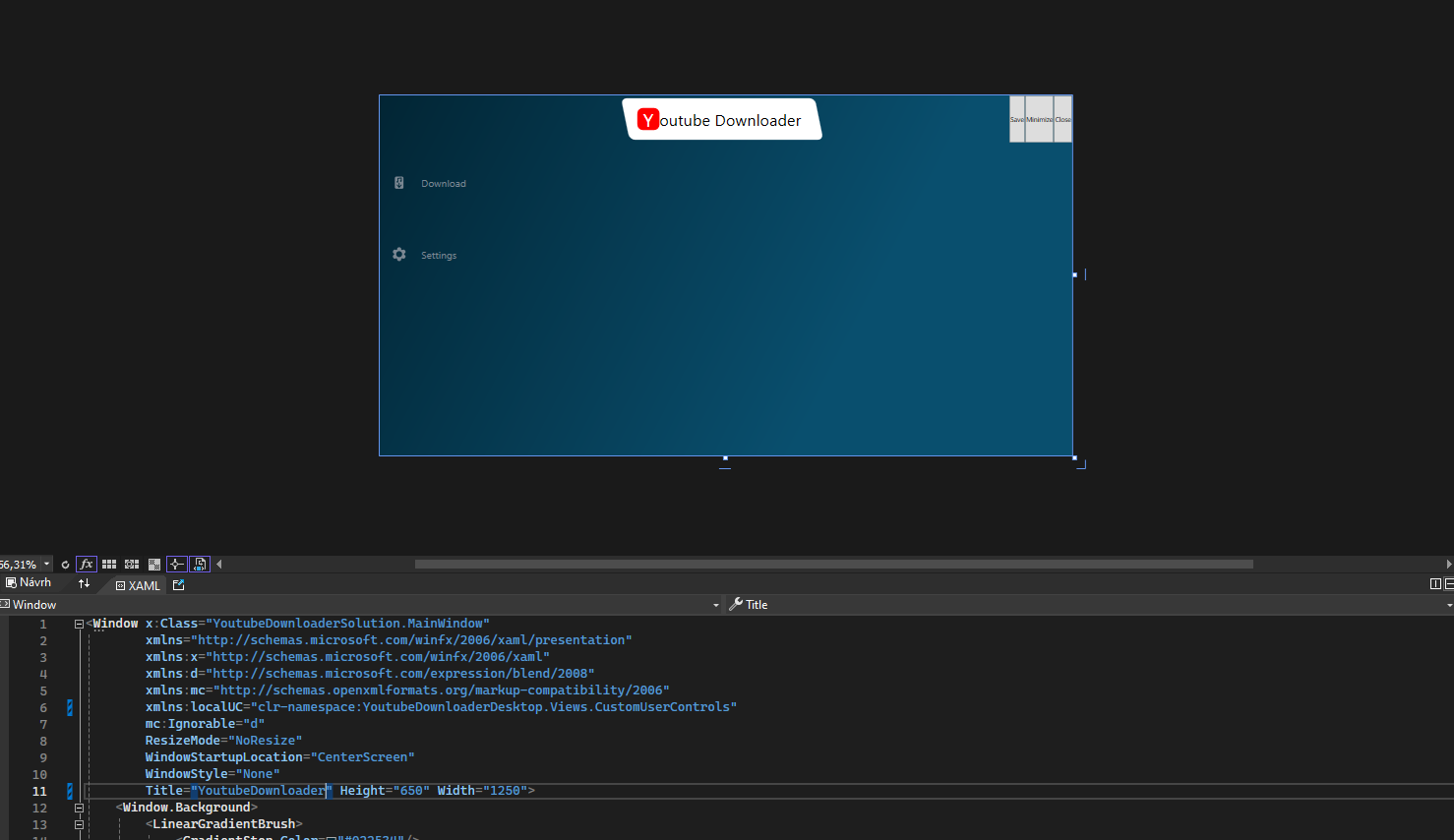Switch to vertical split view
This screenshot has height=840, width=1454.
1435,584
